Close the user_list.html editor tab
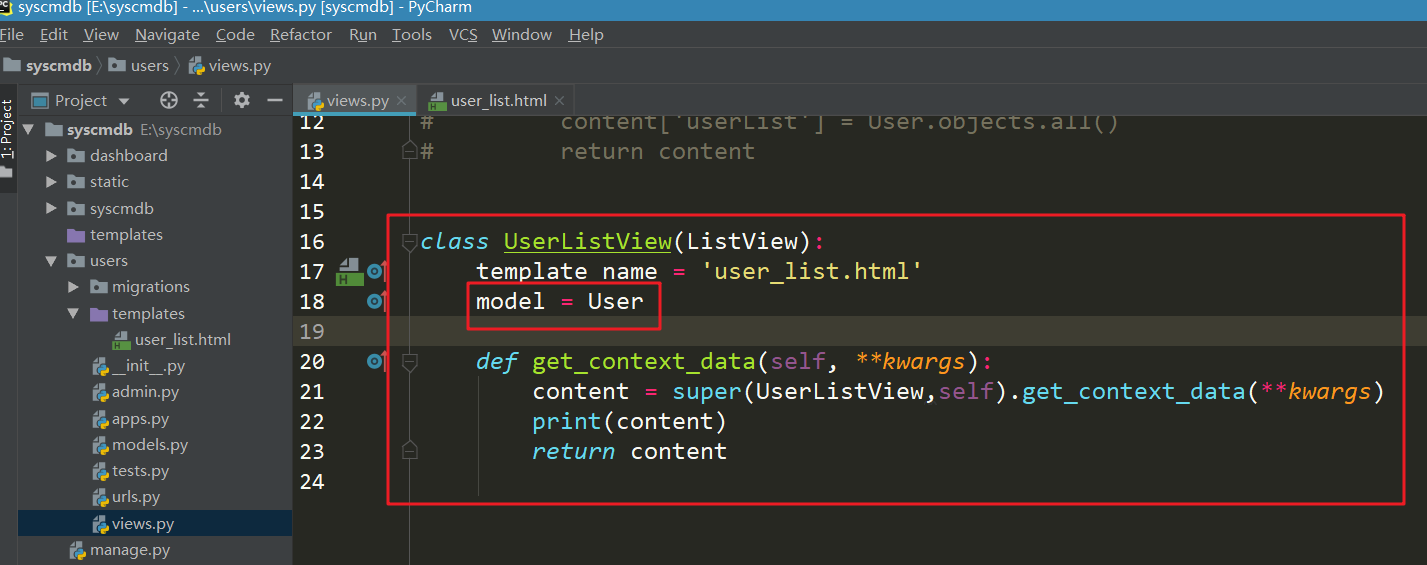This screenshot has width=1427, height=565. 559,100
